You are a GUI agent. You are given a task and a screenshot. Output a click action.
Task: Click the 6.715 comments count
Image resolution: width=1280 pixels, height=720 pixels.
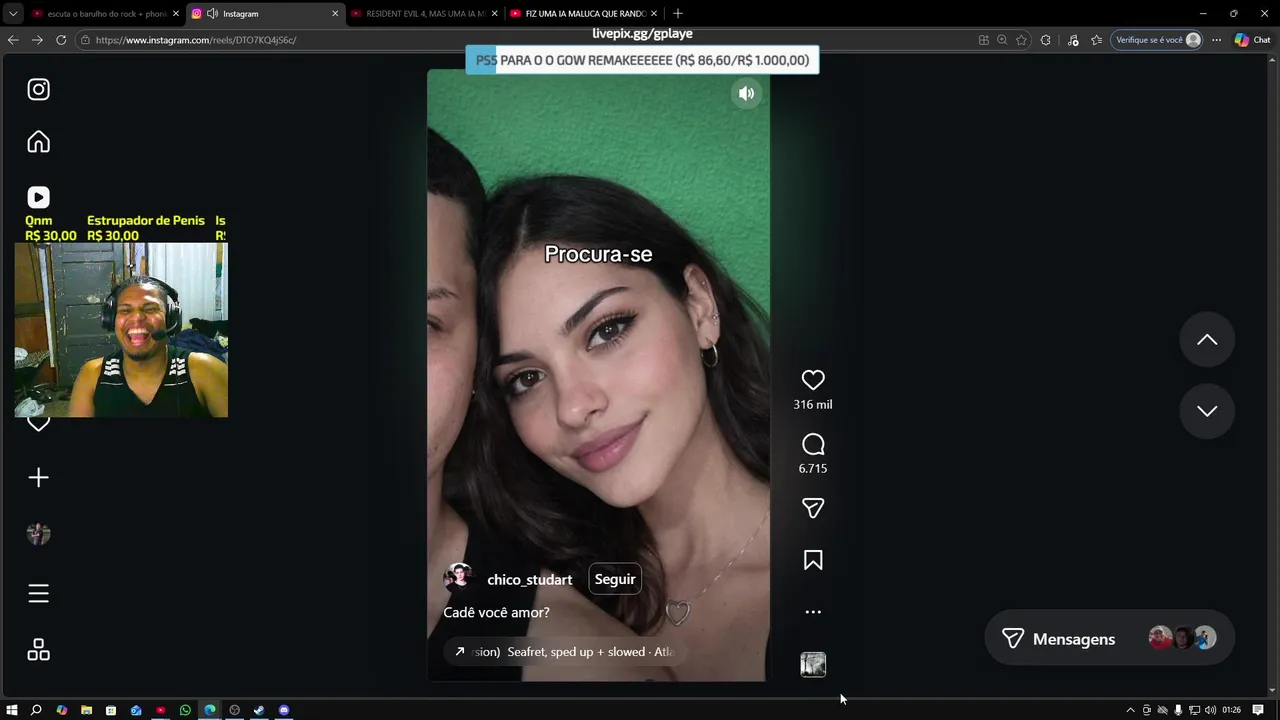pos(813,469)
